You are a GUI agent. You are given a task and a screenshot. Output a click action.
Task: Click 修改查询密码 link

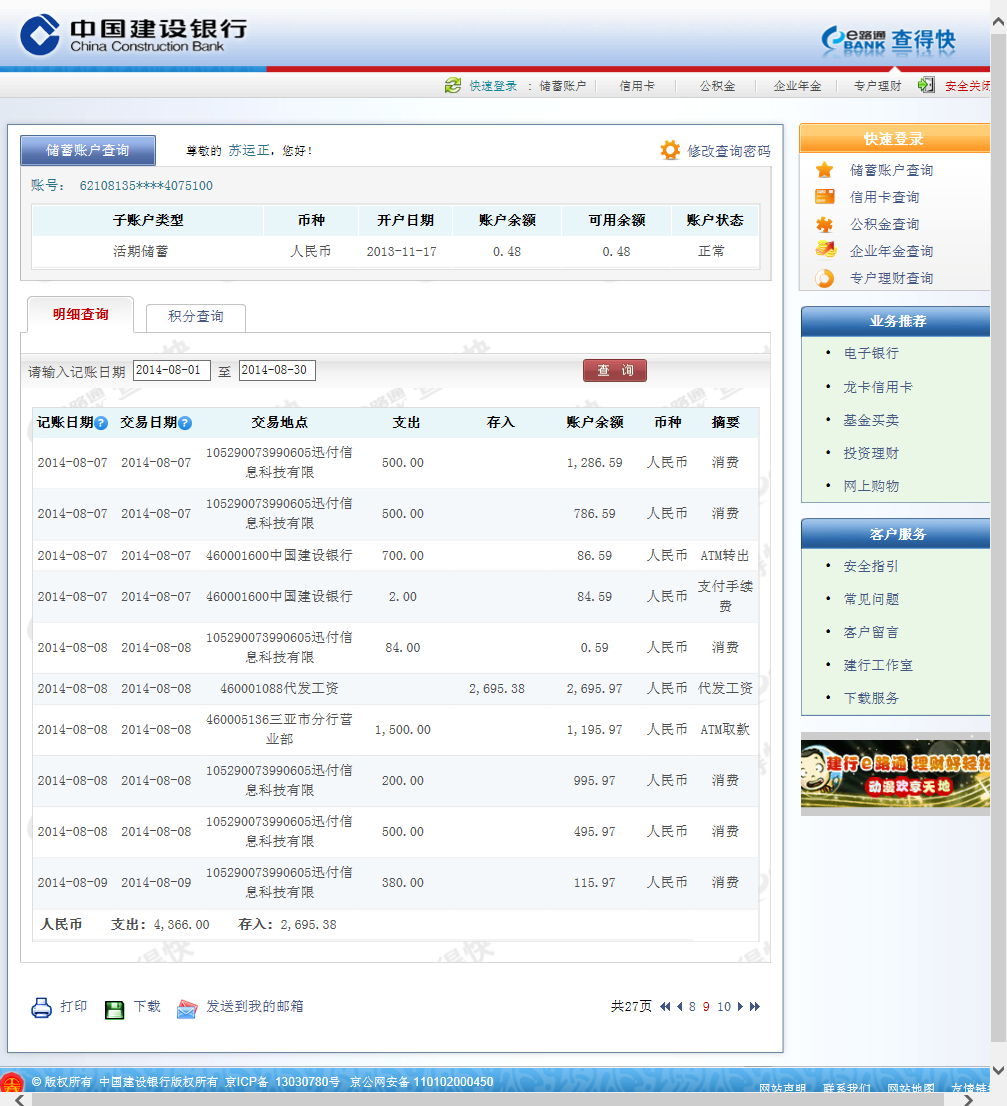pyautogui.click(x=728, y=151)
